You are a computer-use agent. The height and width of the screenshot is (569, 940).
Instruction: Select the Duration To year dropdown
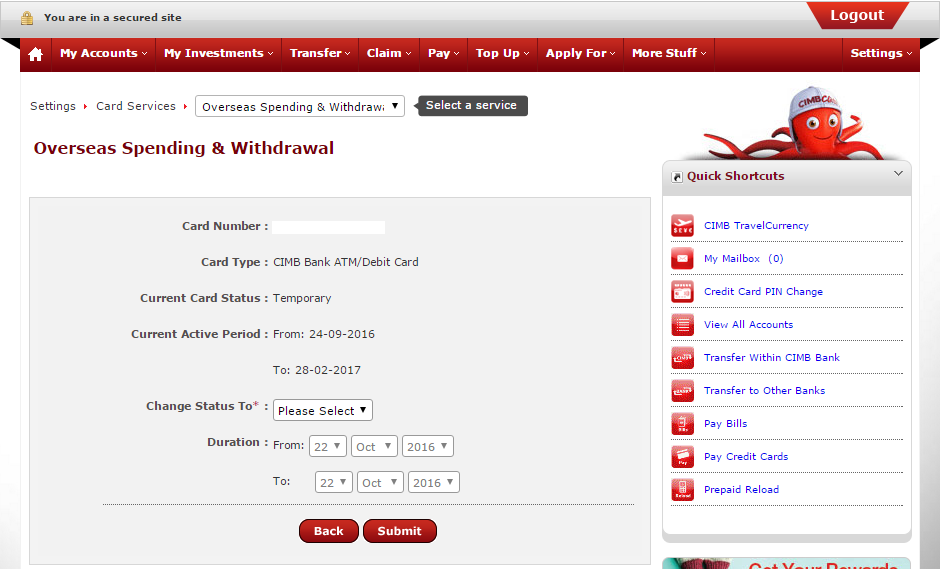[433, 482]
